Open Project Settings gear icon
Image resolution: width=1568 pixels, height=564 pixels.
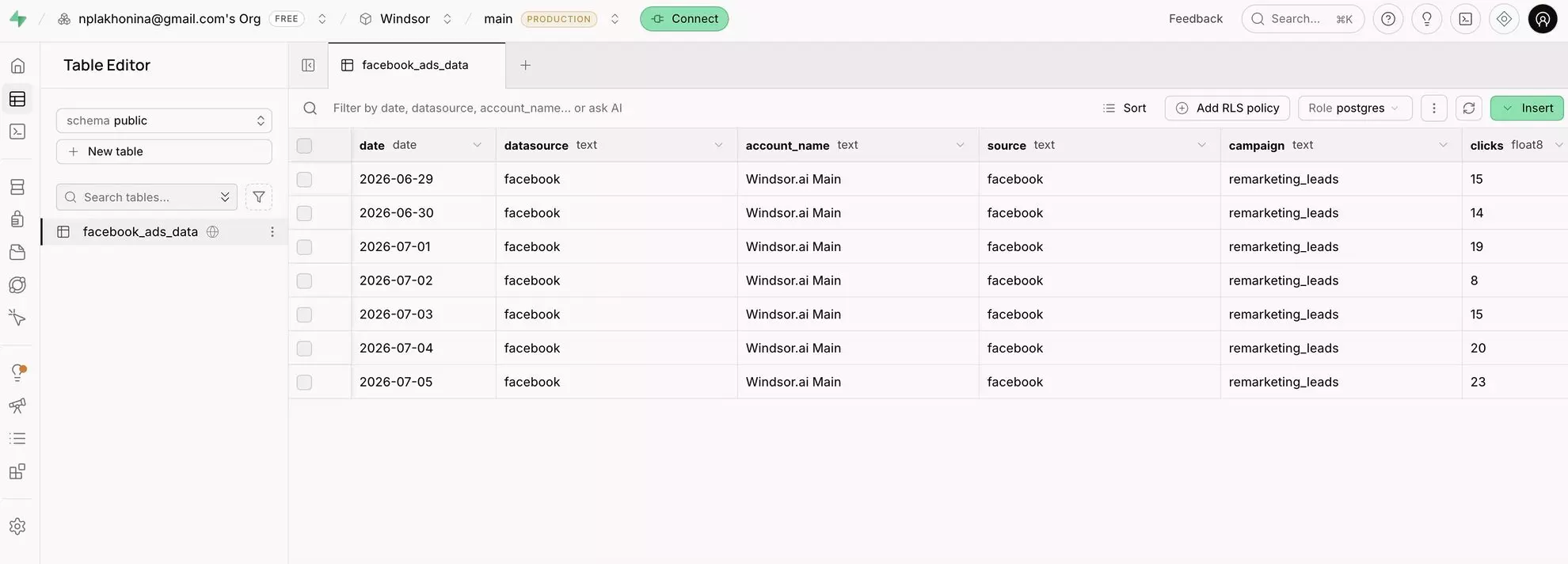coord(17,526)
